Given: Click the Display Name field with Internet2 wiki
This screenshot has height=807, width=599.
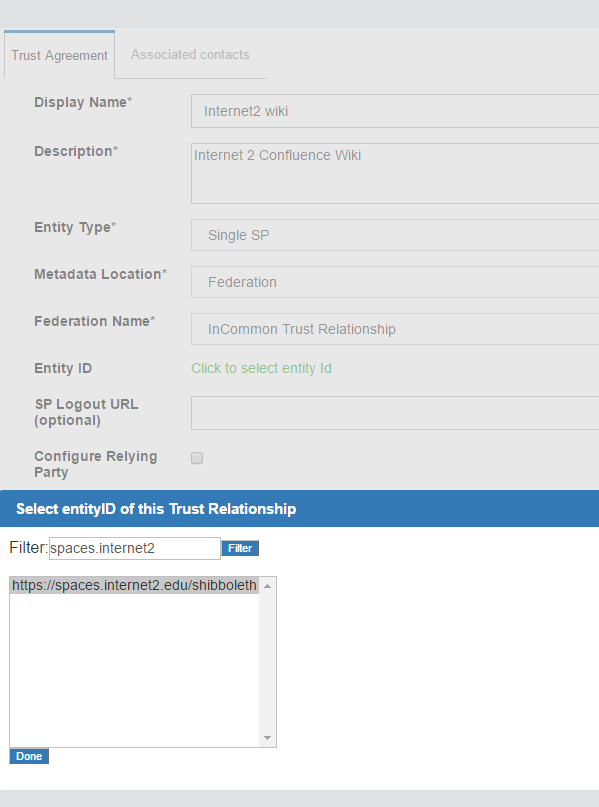Looking at the screenshot, I should click(x=395, y=111).
